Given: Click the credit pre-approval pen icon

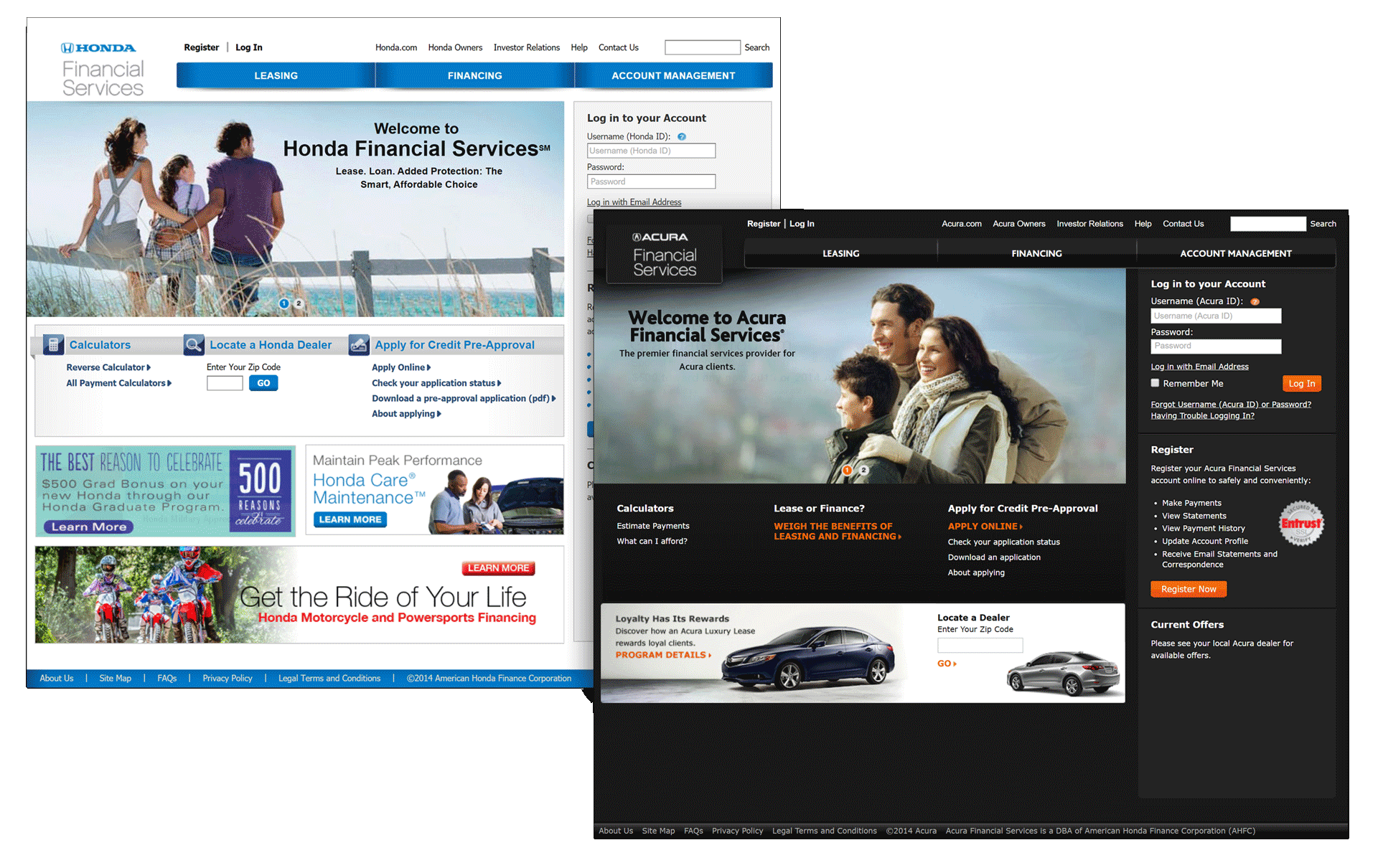Looking at the screenshot, I should [359, 345].
